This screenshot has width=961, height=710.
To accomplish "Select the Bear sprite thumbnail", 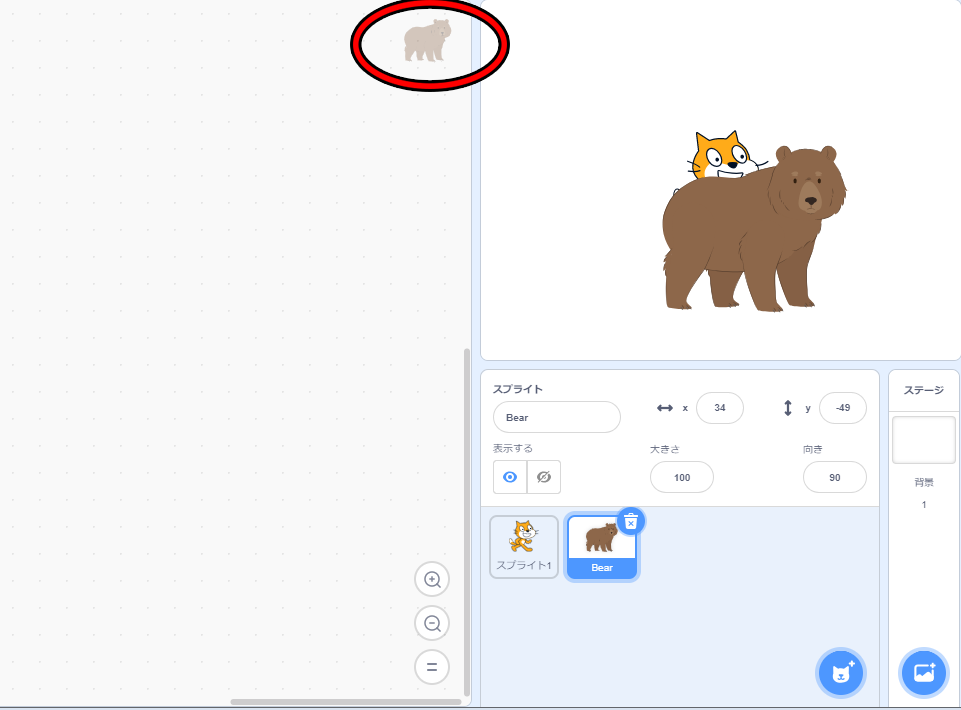I will pos(602,547).
